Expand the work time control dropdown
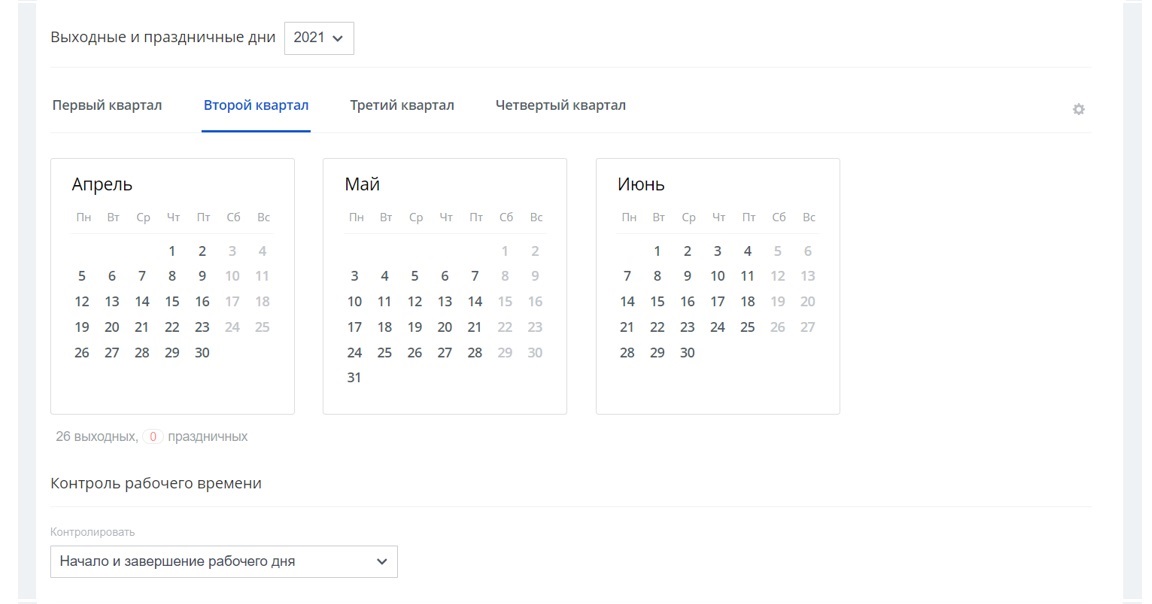1152x604 pixels. pos(223,562)
